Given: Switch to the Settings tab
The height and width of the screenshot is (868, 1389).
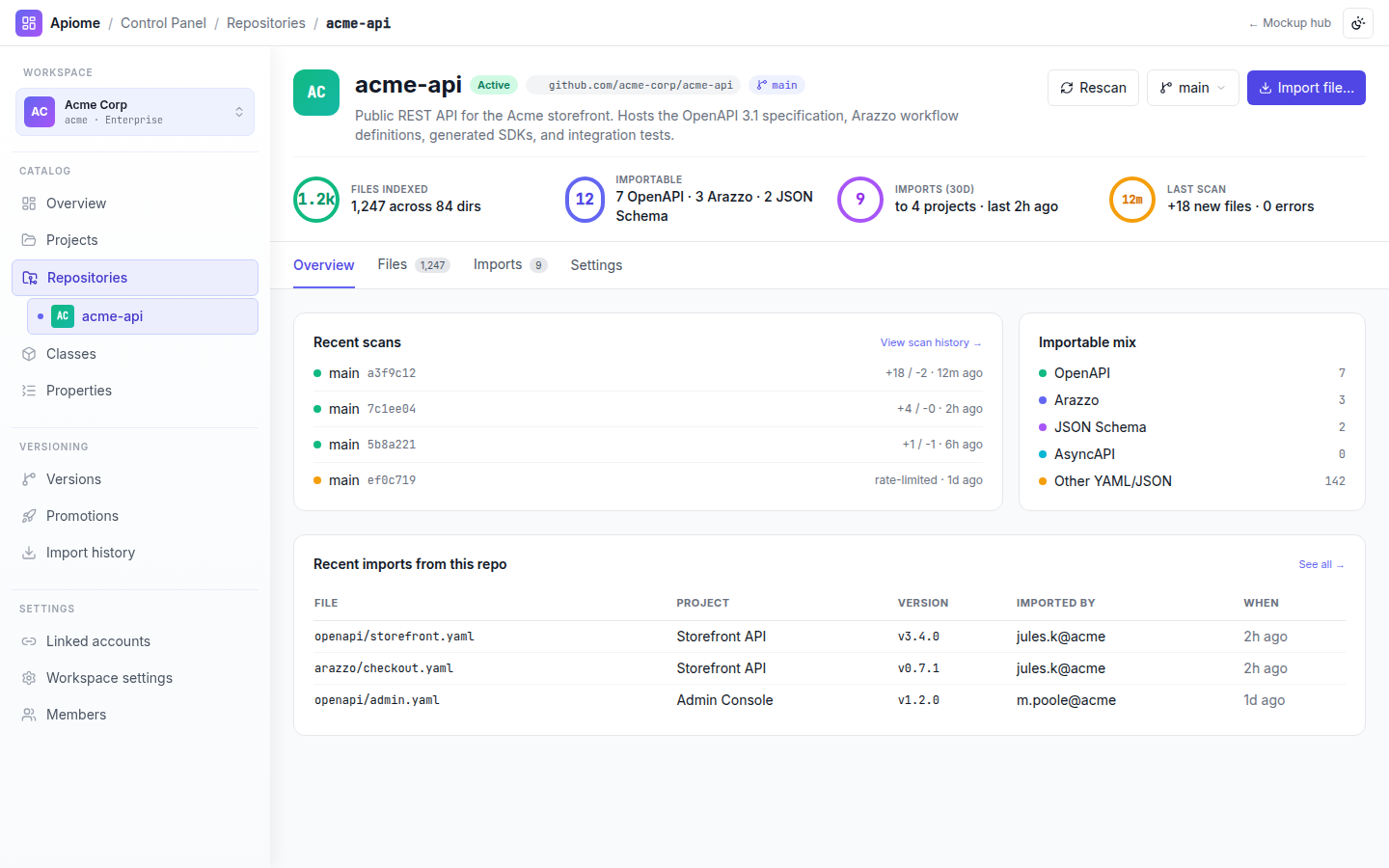Looking at the screenshot, I should pos(596,265).
